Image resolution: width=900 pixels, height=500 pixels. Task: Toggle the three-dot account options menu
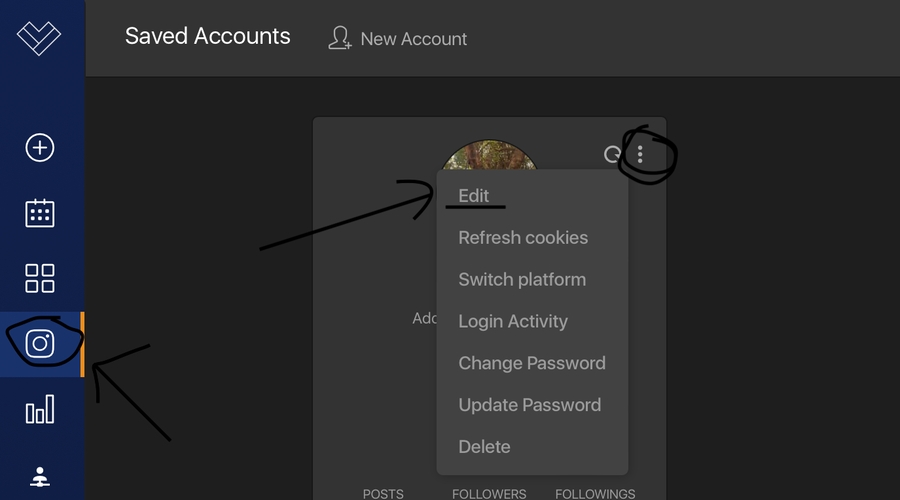(640, 154)
